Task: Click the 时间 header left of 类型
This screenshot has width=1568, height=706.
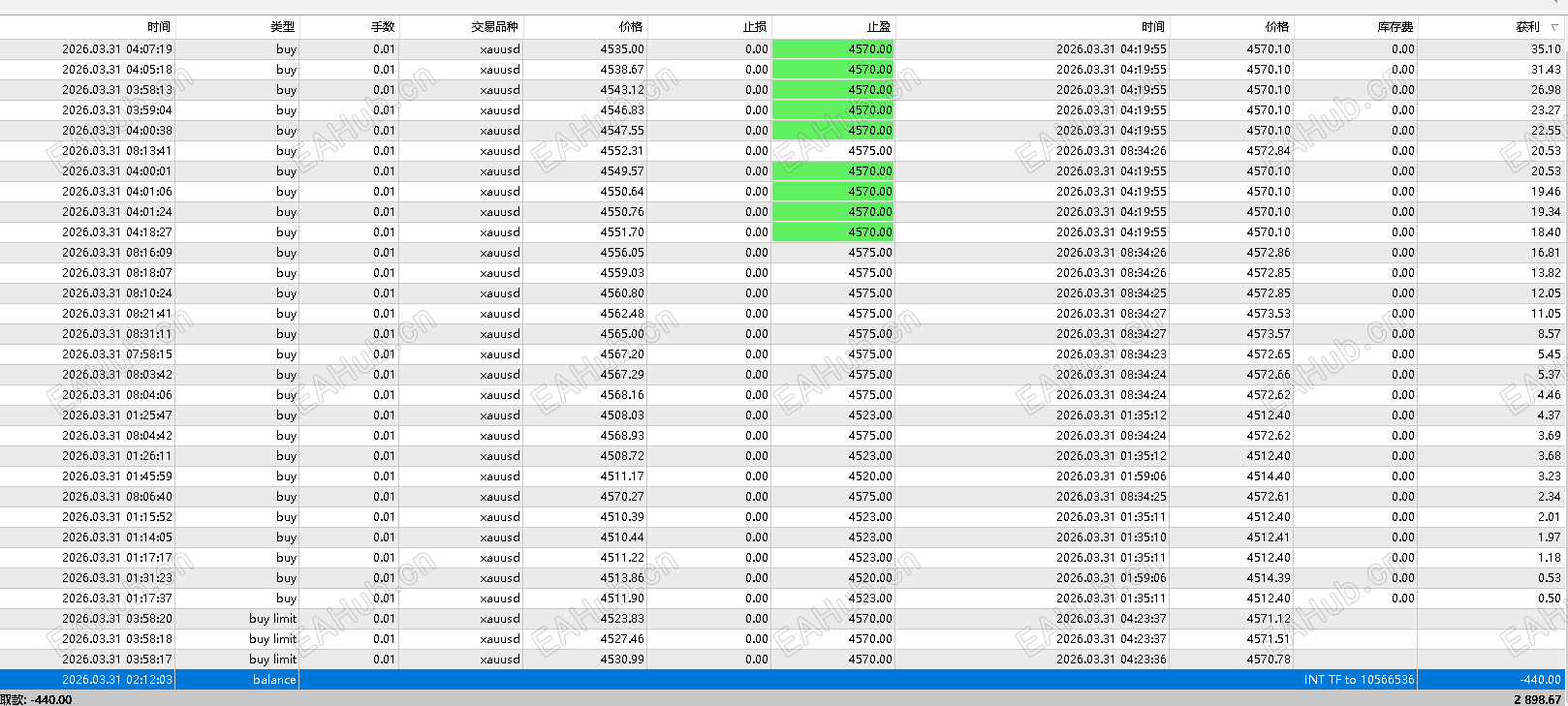Action: tap(159, 27)
